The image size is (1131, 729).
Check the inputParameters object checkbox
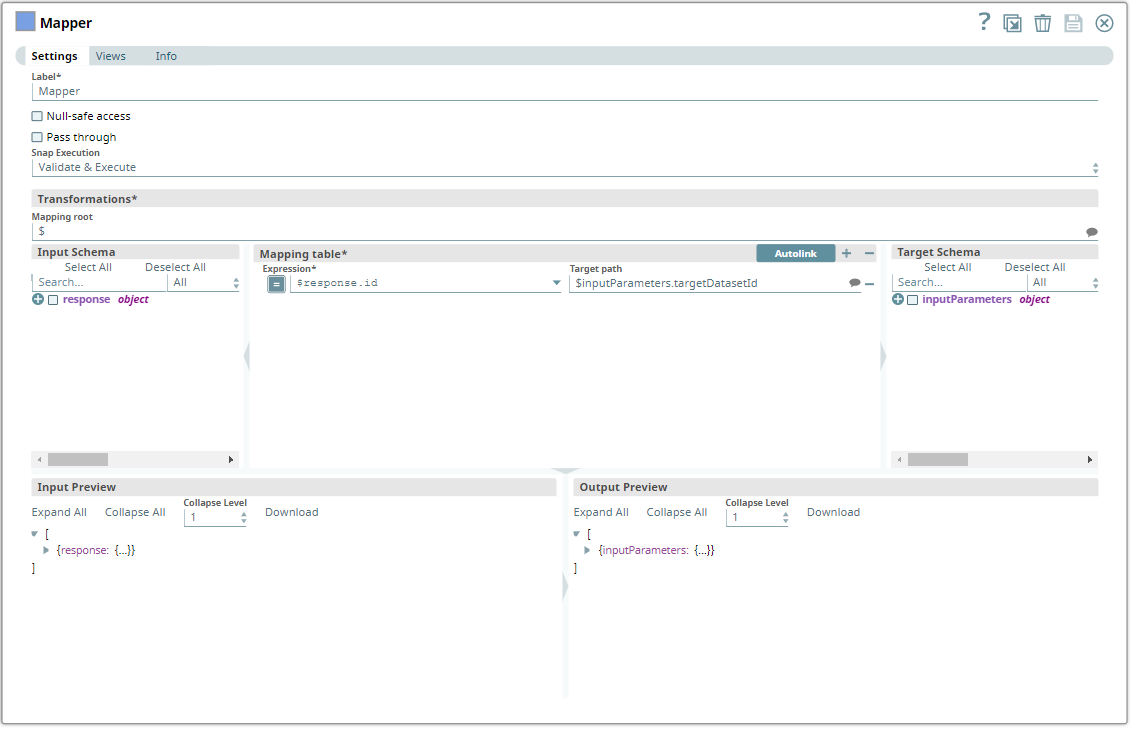[x=912, y=300]
